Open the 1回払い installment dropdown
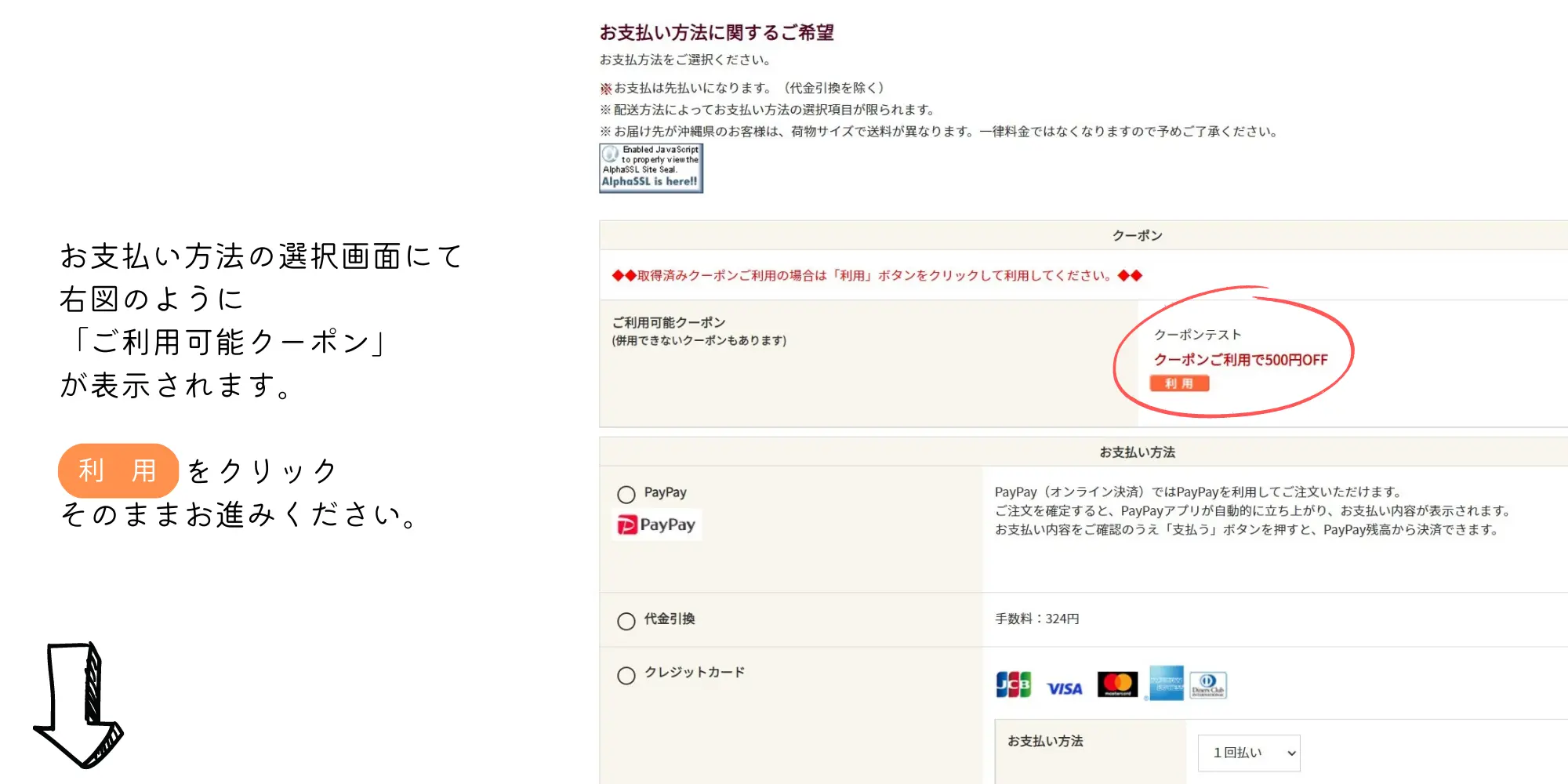 (1249, 753)
